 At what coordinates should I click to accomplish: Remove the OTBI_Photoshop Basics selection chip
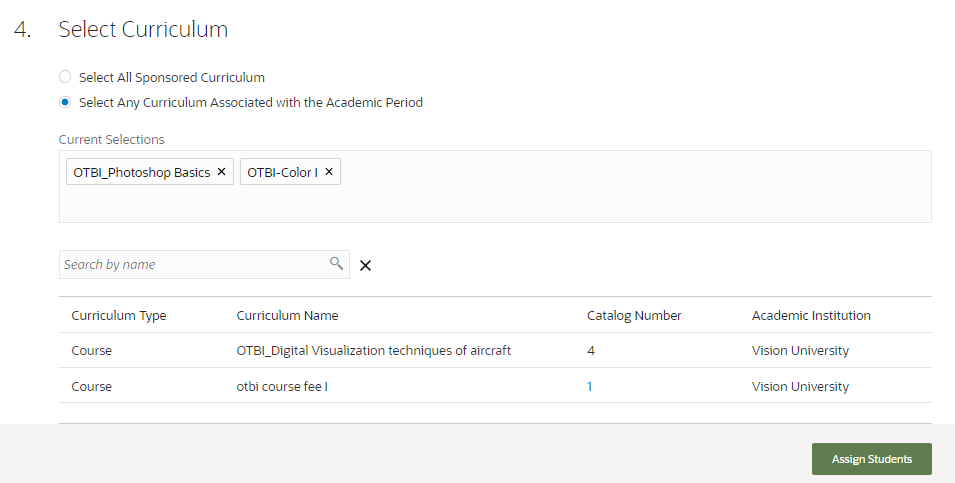(x=222, y=172)
